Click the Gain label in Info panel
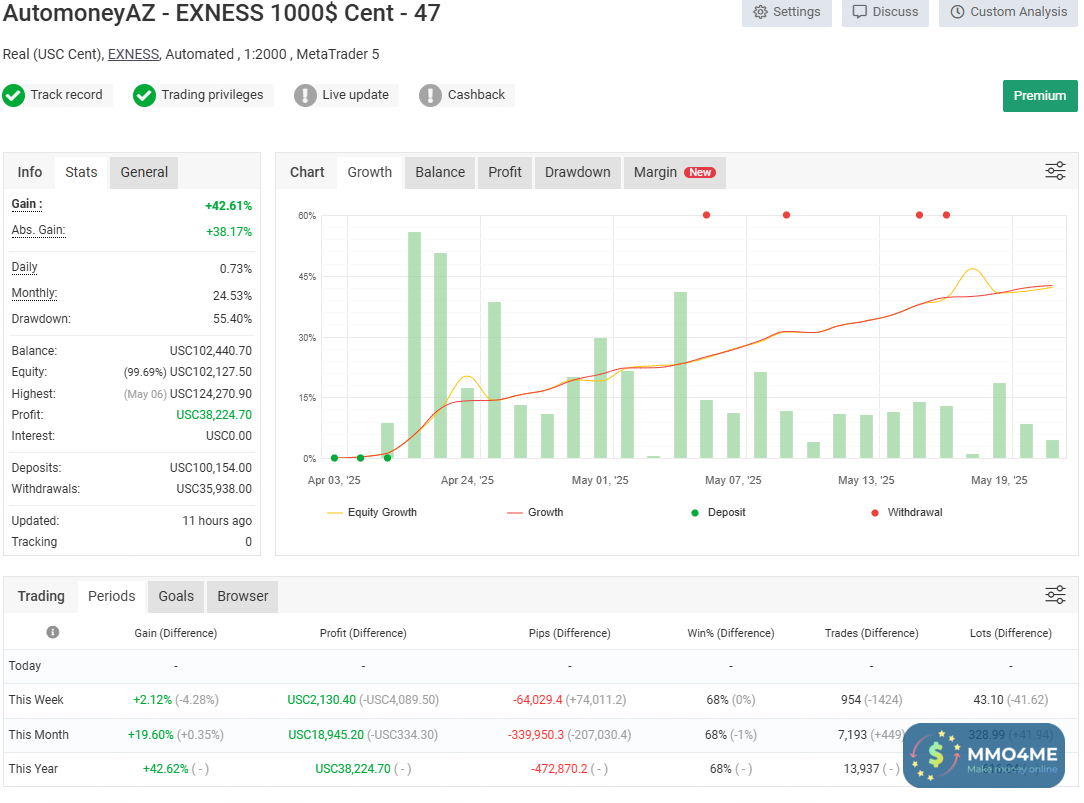 click(x=27, y=204)
